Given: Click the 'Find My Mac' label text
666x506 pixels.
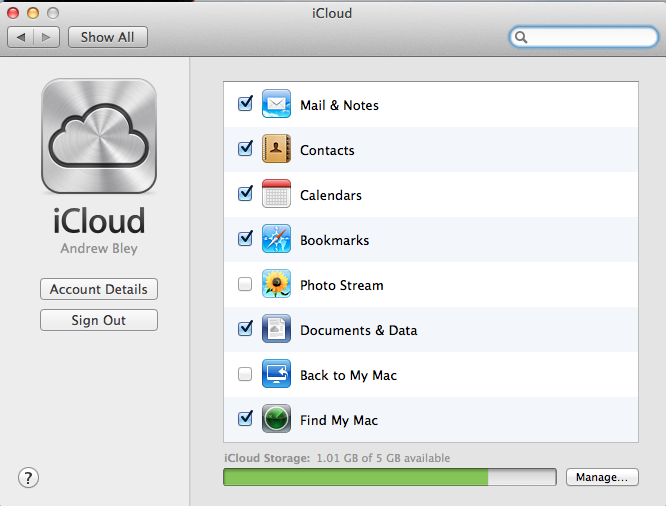Looking at the screenshot, I should (x=339, y=421).
